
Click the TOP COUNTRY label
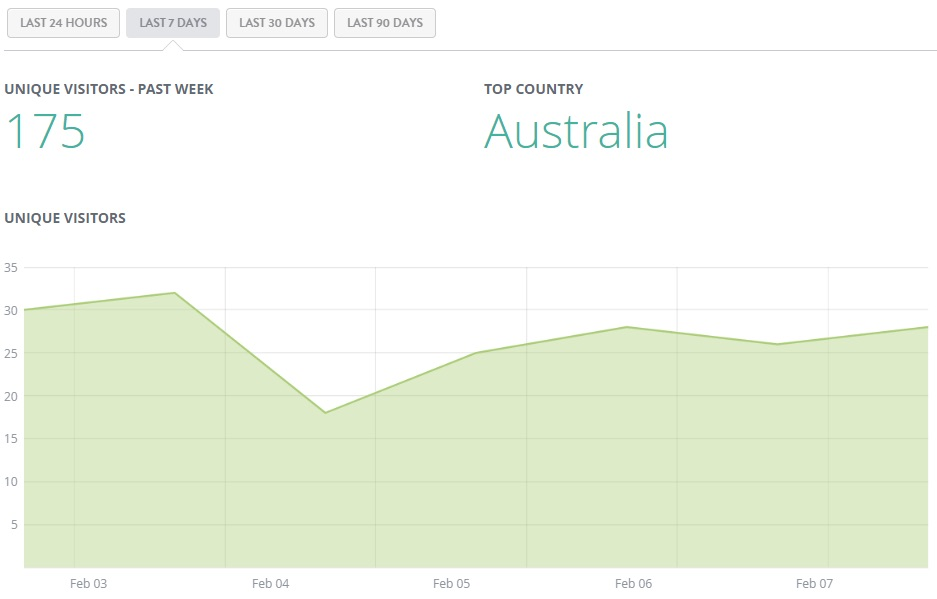coord(532,89)
